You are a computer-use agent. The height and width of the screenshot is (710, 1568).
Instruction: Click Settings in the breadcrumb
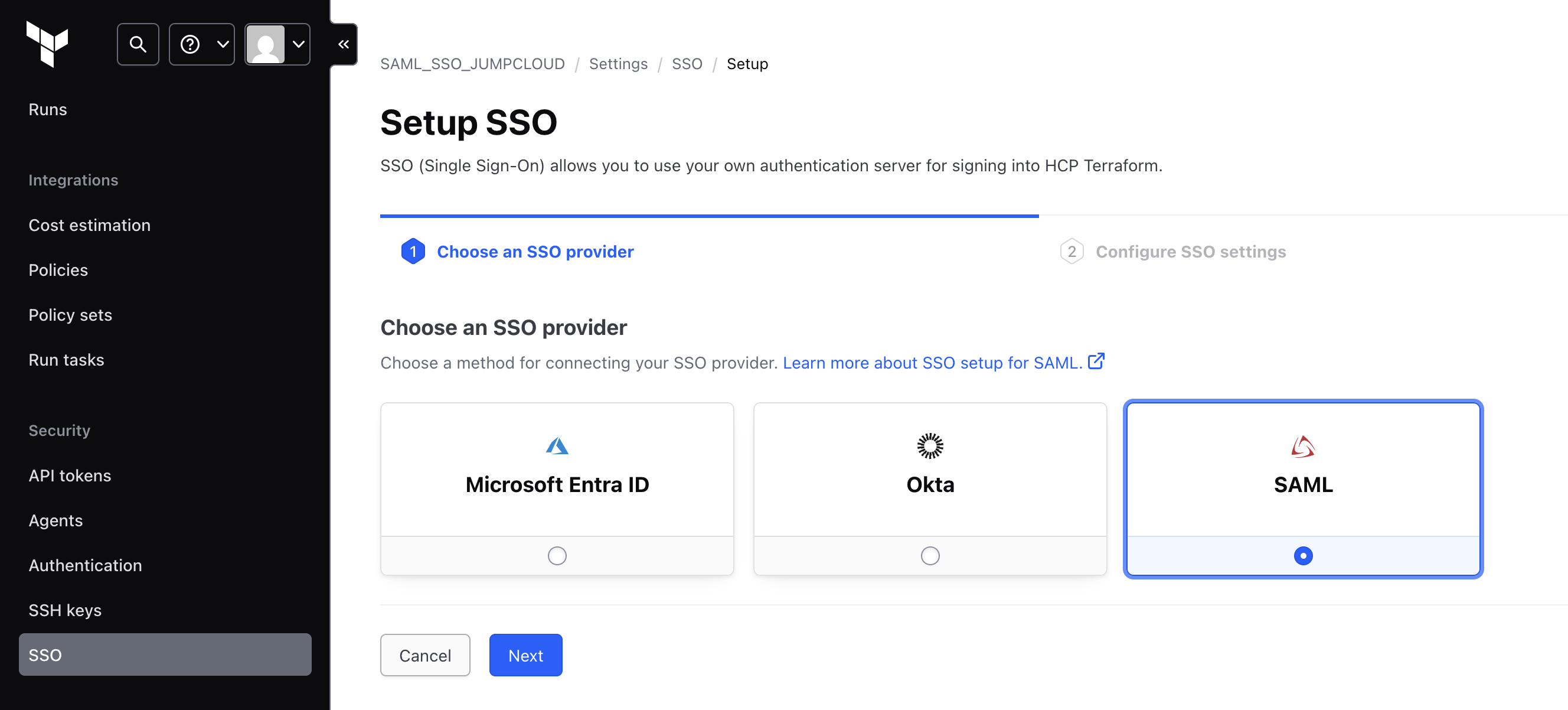(618, 64)
